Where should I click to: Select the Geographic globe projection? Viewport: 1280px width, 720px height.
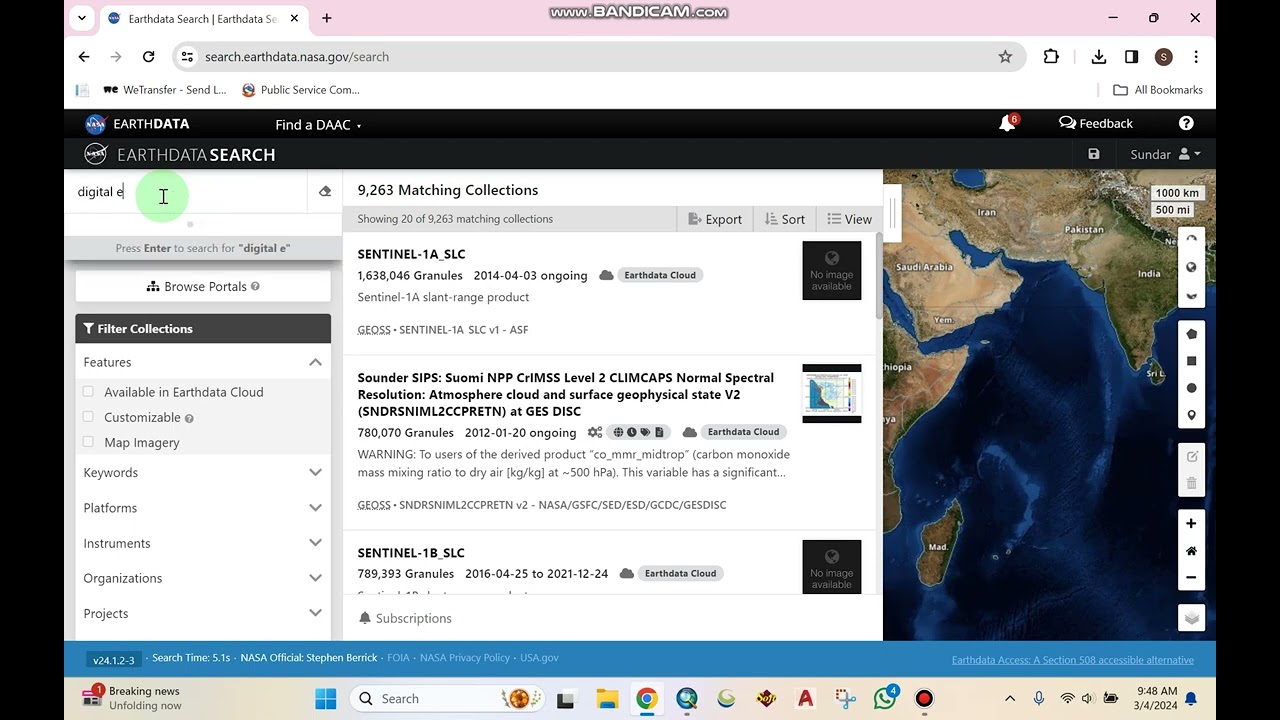tap(1191, 267)
